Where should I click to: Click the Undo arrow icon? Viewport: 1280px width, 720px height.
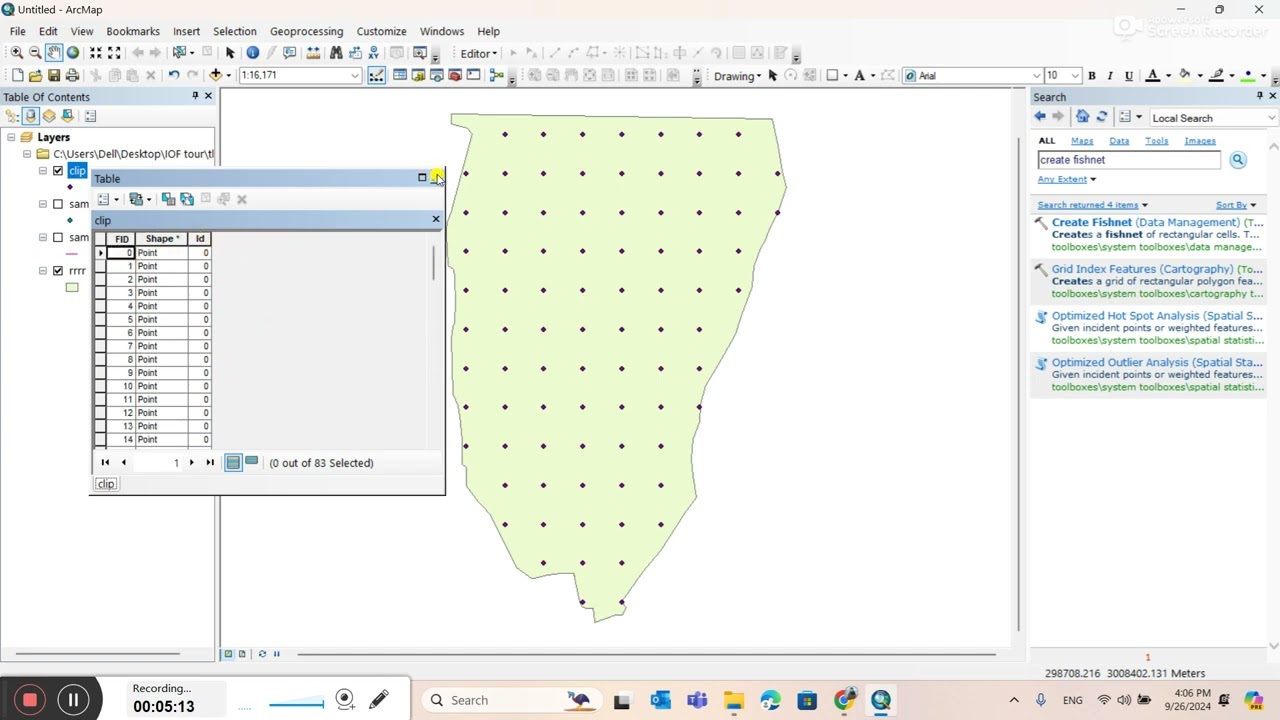[173, 75]
